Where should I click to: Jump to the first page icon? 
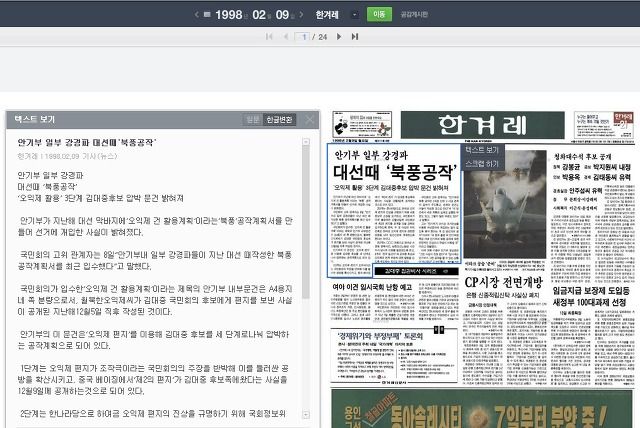click(269, 37)
